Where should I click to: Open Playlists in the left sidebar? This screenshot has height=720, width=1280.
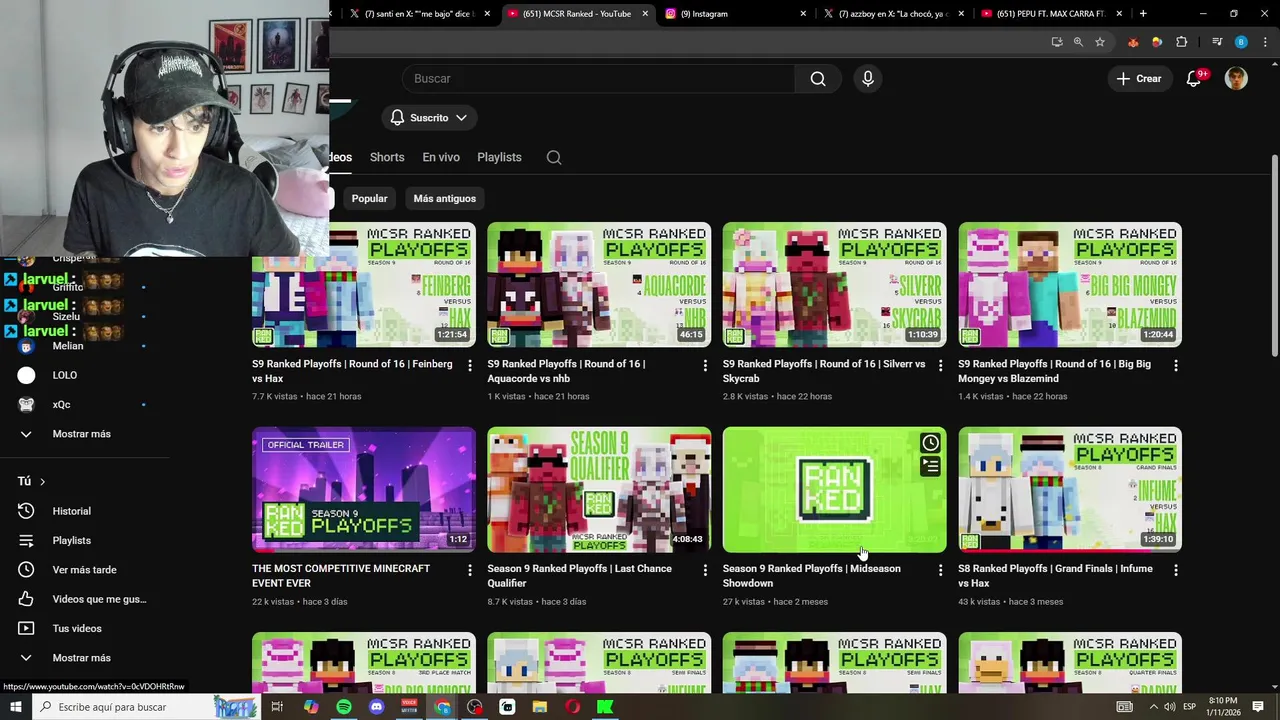pos(72,541)
